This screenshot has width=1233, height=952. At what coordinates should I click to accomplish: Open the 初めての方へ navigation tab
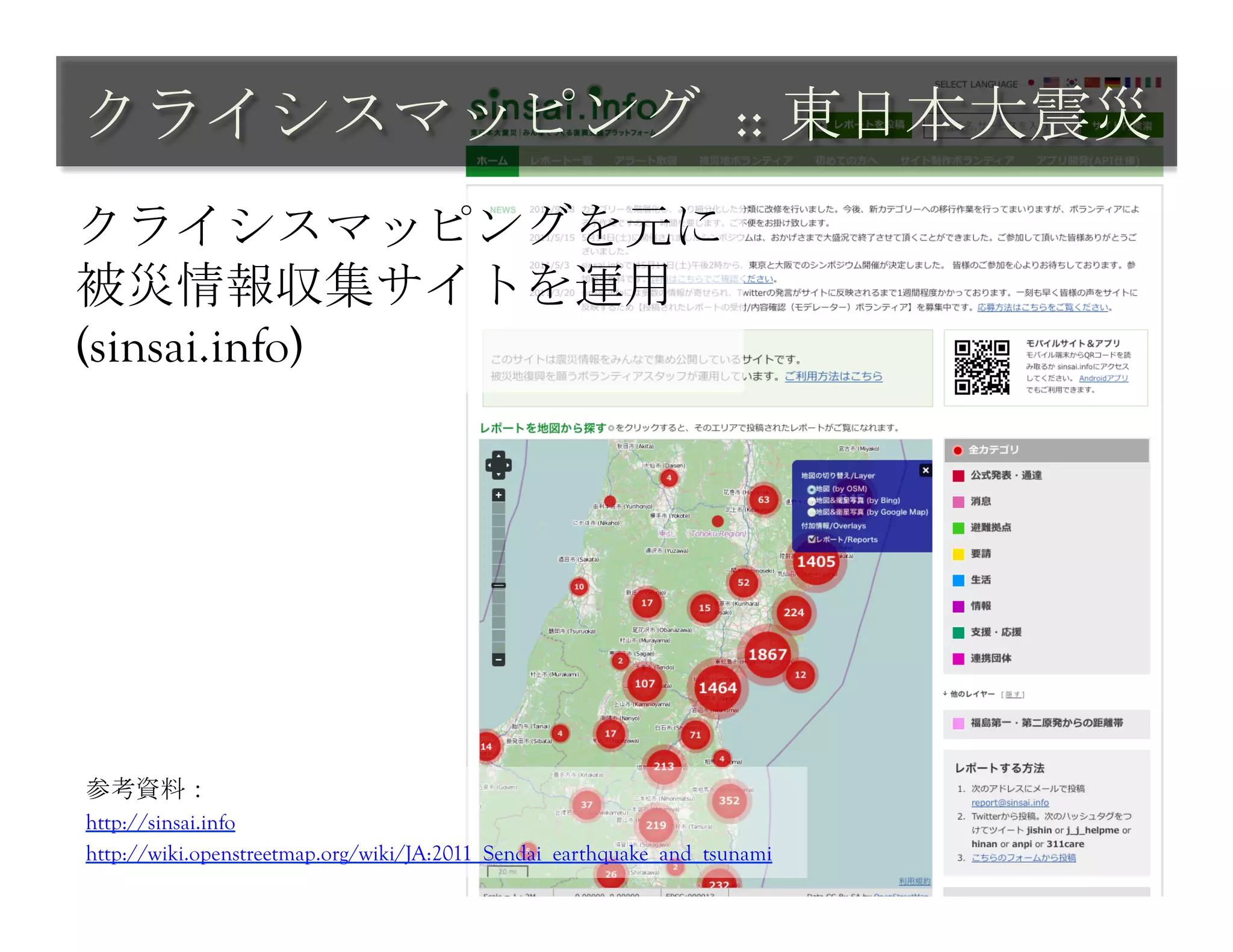tap(845, 161)
